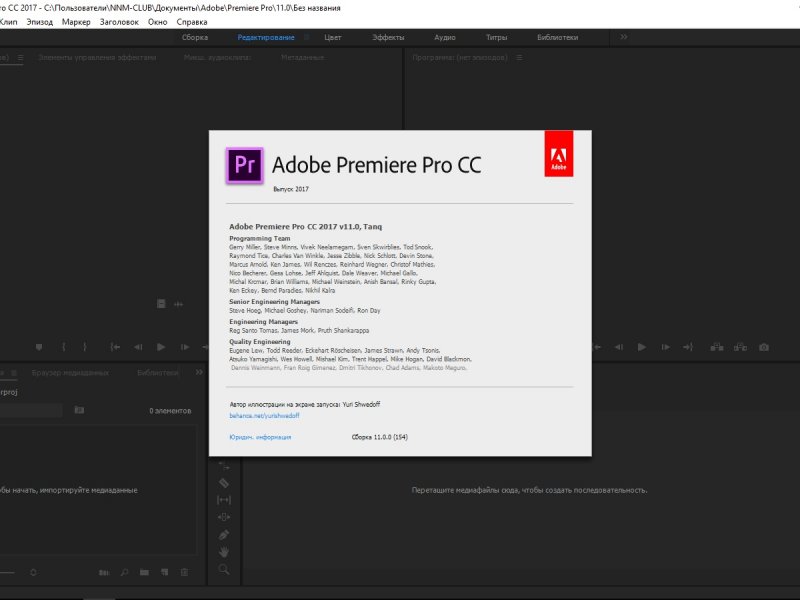Play the Program monitor

(642, 347)
